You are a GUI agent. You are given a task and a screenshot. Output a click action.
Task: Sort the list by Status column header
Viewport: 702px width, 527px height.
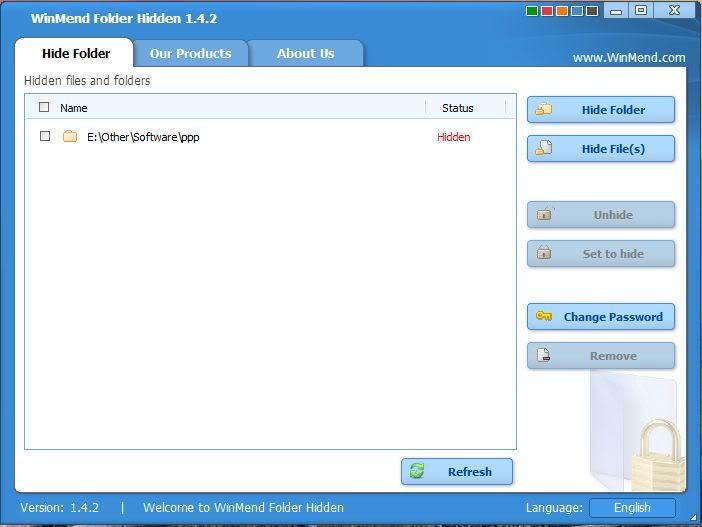tap(457, 108)
